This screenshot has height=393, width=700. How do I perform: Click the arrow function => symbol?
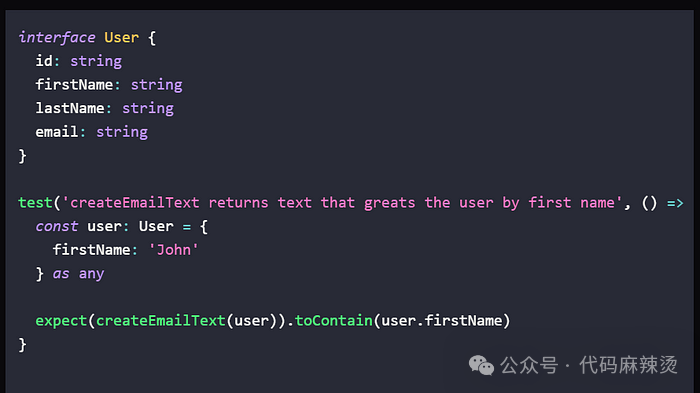(675, 203)
